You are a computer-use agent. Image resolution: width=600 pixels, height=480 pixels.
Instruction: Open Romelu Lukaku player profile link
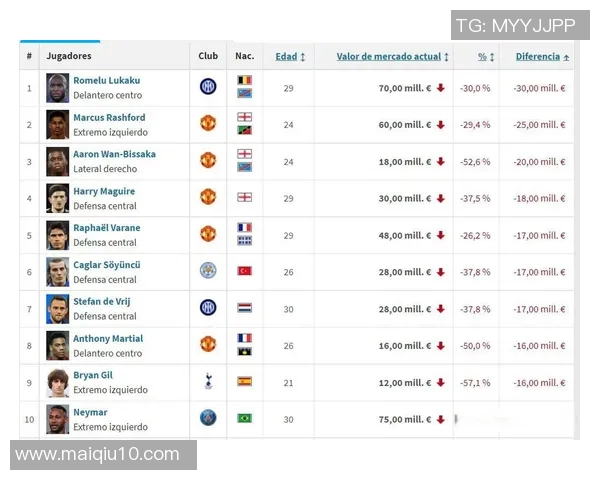point(106,80)
